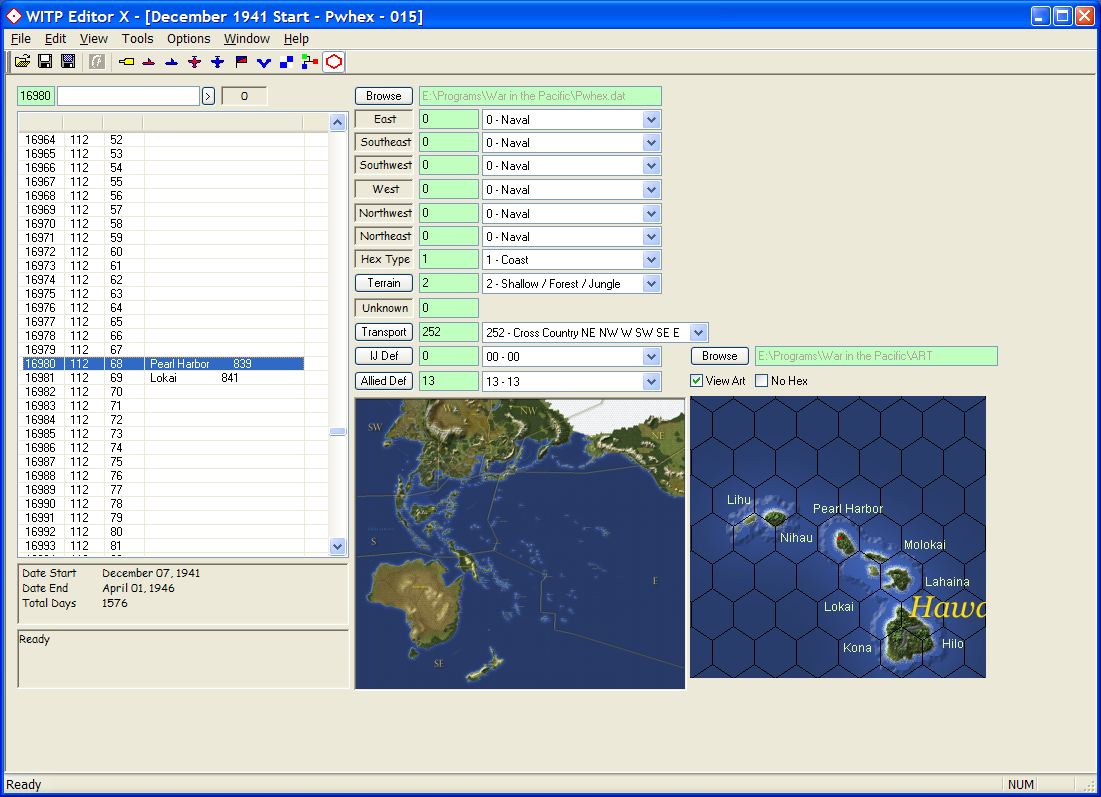Open the red and blue flag icon
Screen dimensions: 1101x797
(x=241, y=62)
